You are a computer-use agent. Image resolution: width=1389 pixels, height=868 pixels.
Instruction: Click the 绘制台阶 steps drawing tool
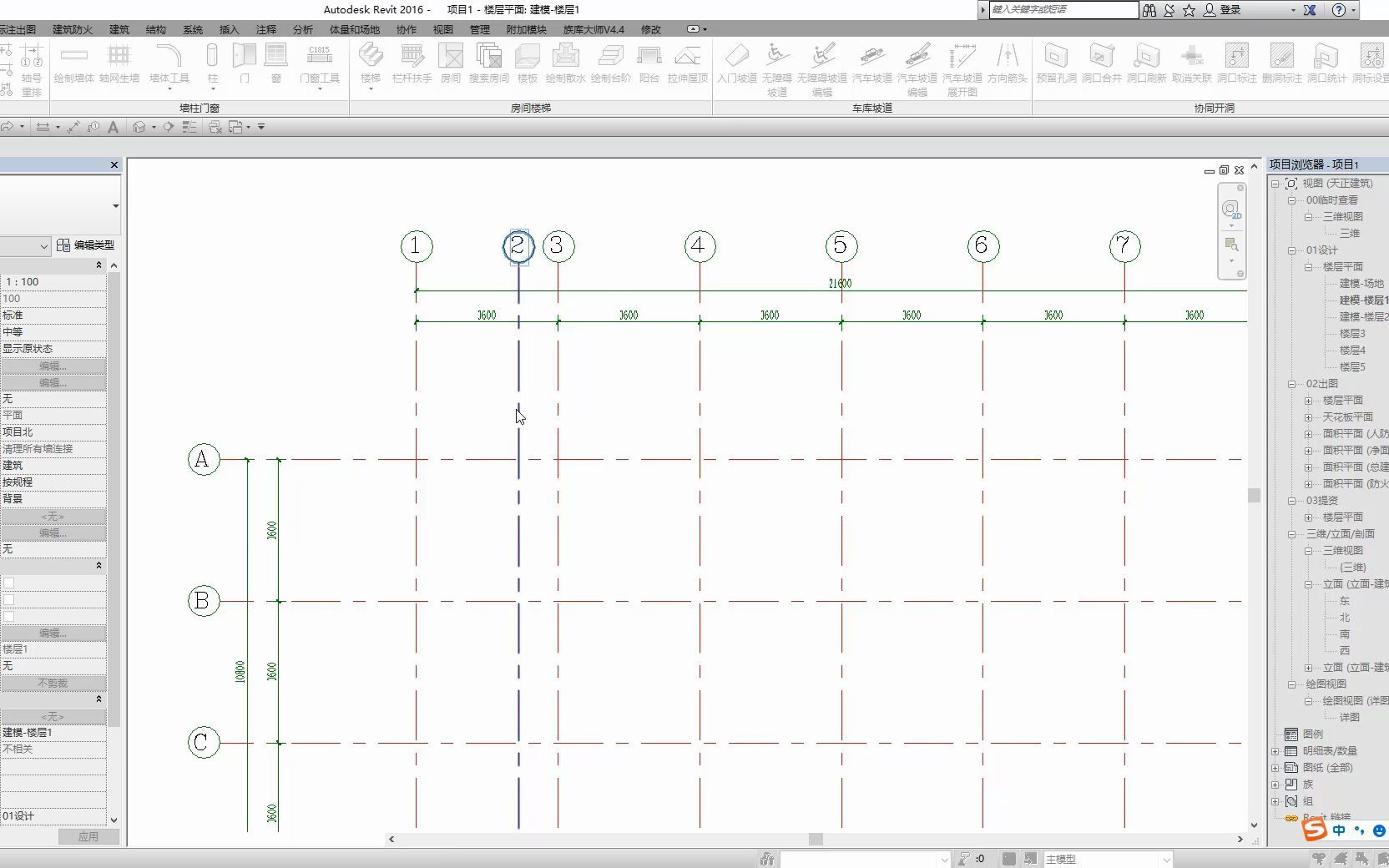[611, 63]
